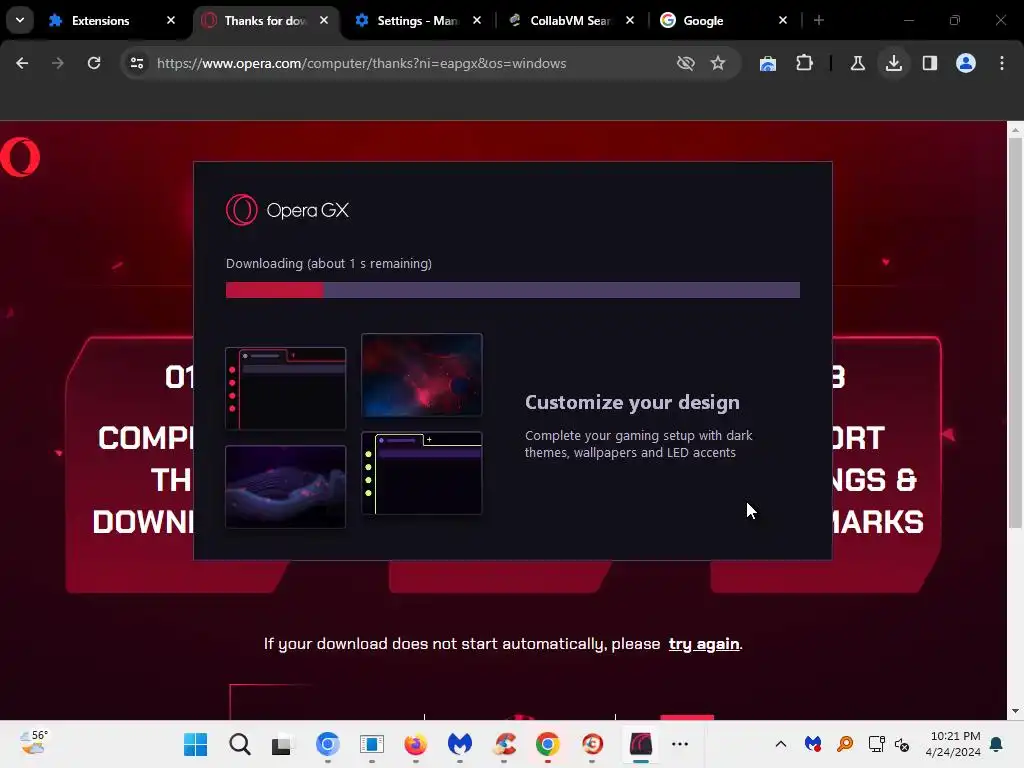Close the Settings tab
The height and width of the screenshot is (768, 1024).
[477, 20]
